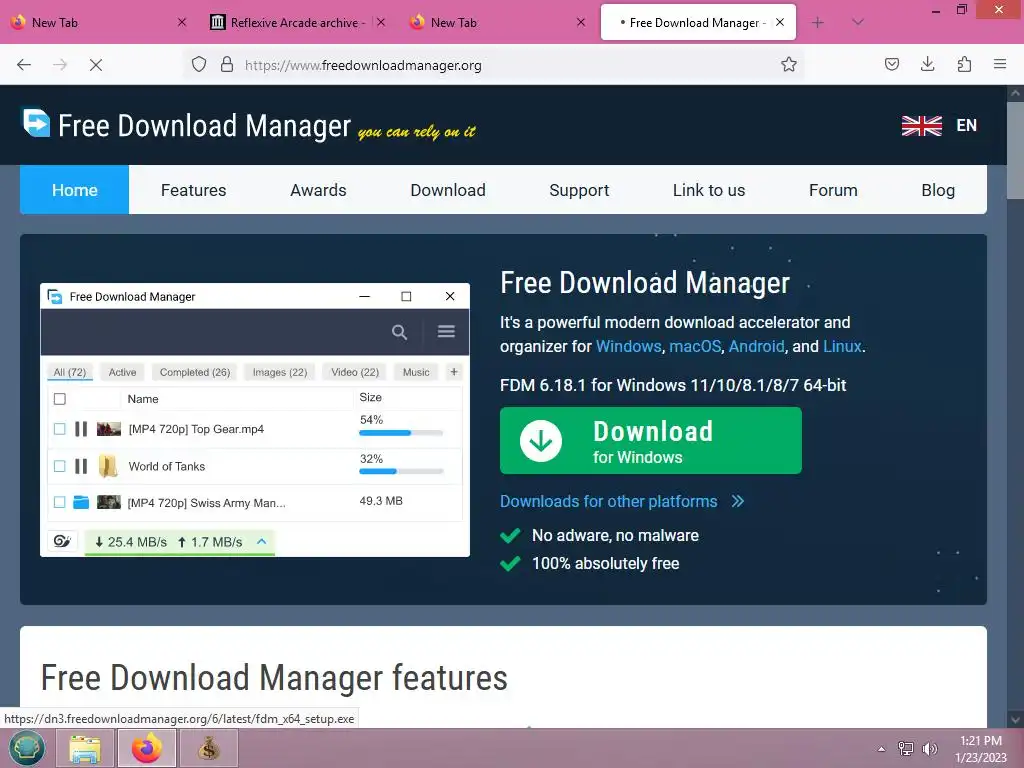Image resolution: width=1024 pixels, height=768 pixels.
Task: Open the money bag taskbar app
Action: tap(208, 748)
